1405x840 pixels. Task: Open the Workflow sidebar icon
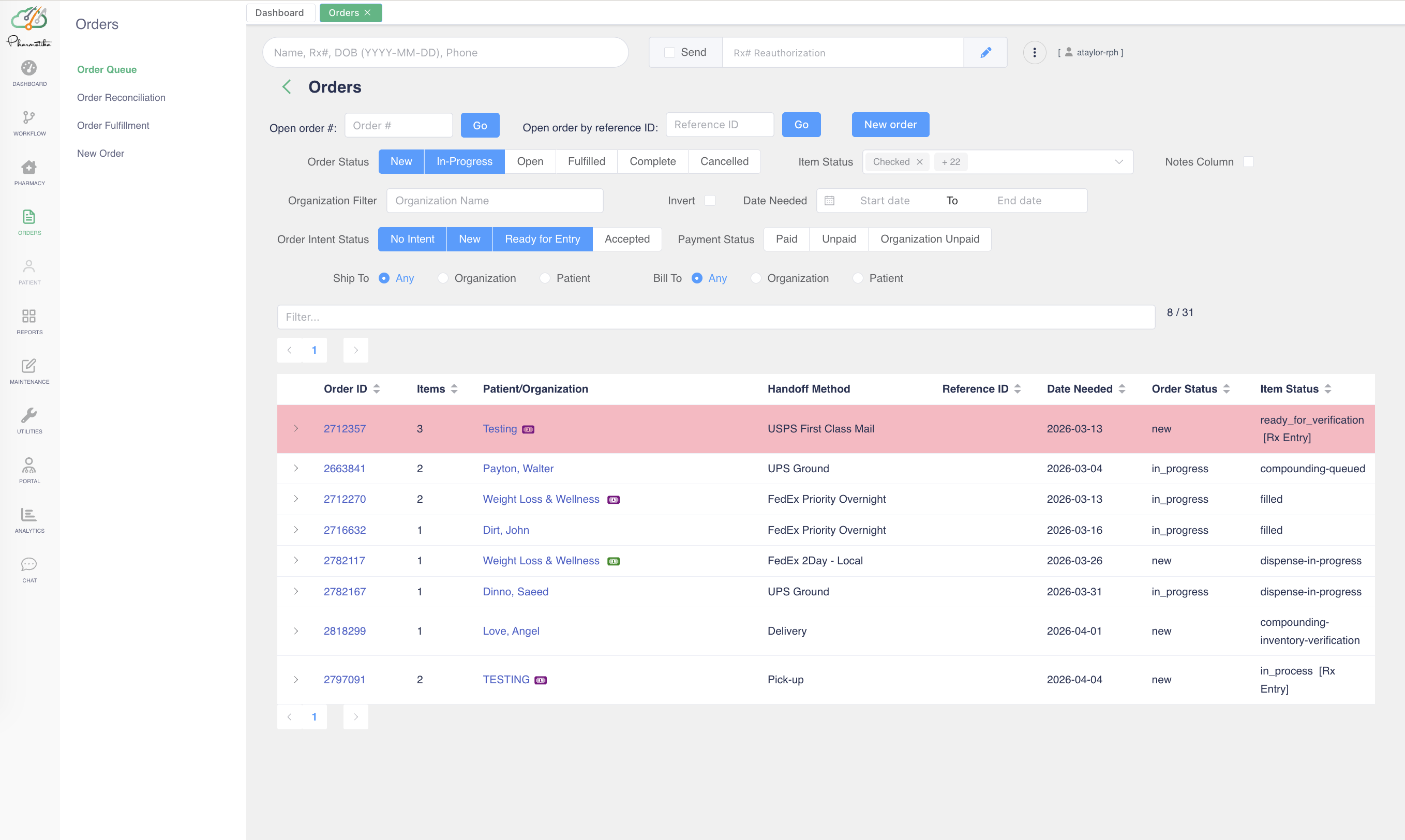tap(29, 117)
